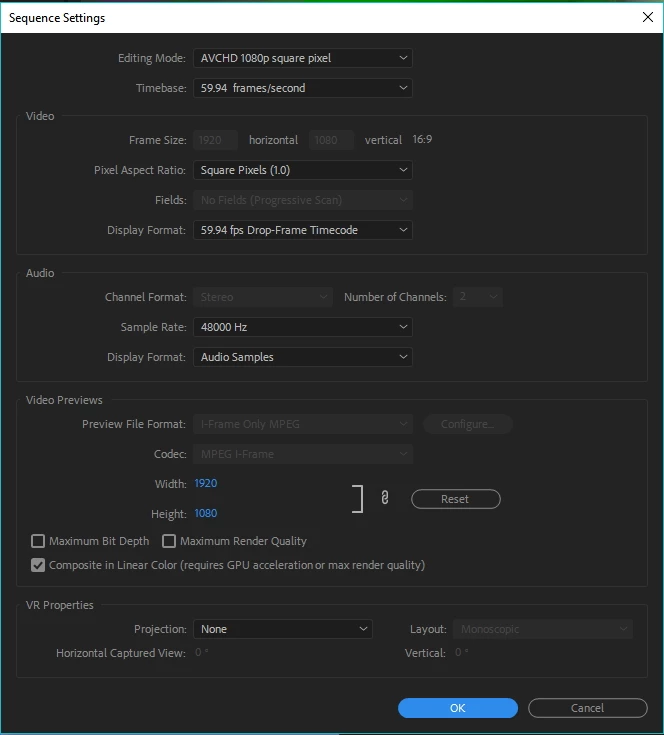Uncheck Composite in Linear Color
This screenshot has height=735, width=664.
click(x=38, y=565)
